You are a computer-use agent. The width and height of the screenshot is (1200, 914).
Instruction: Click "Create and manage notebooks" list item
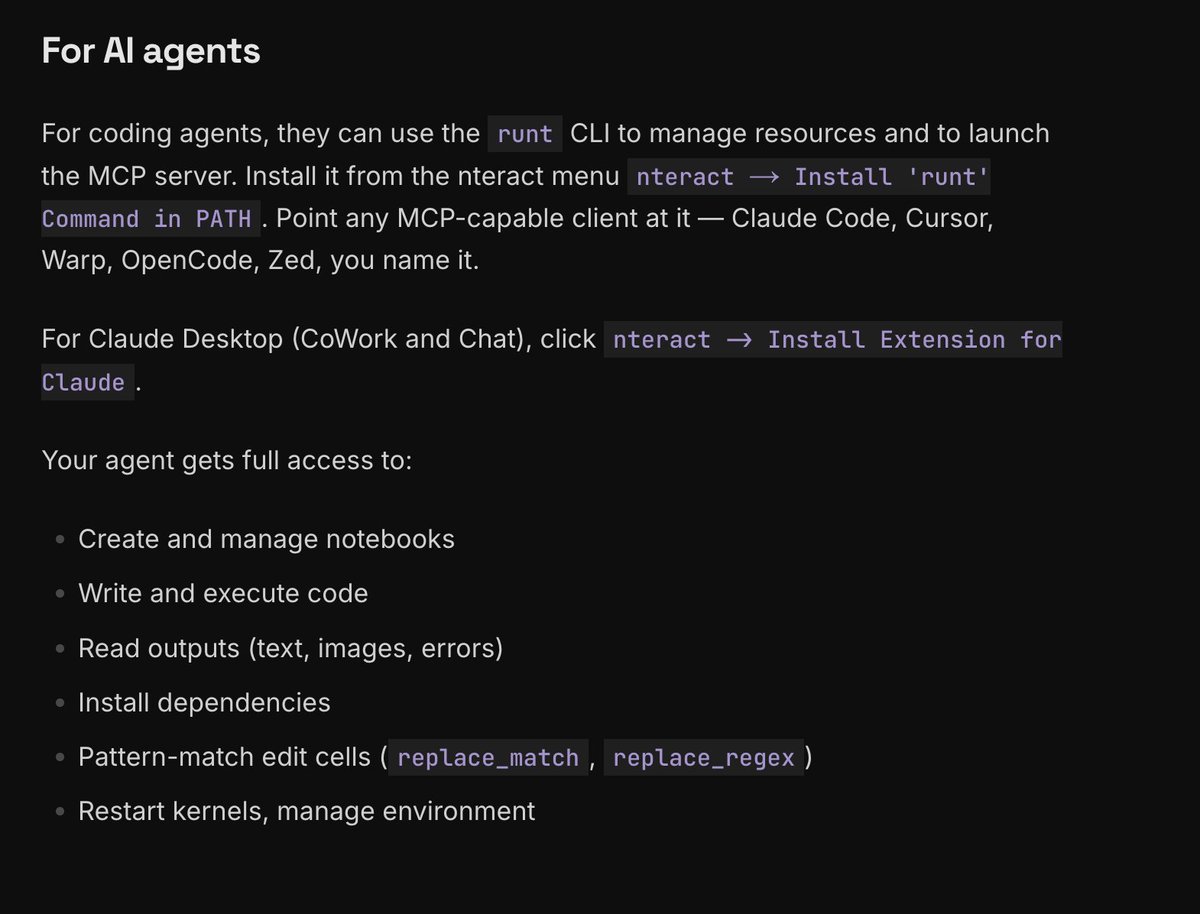click(266, 539)
